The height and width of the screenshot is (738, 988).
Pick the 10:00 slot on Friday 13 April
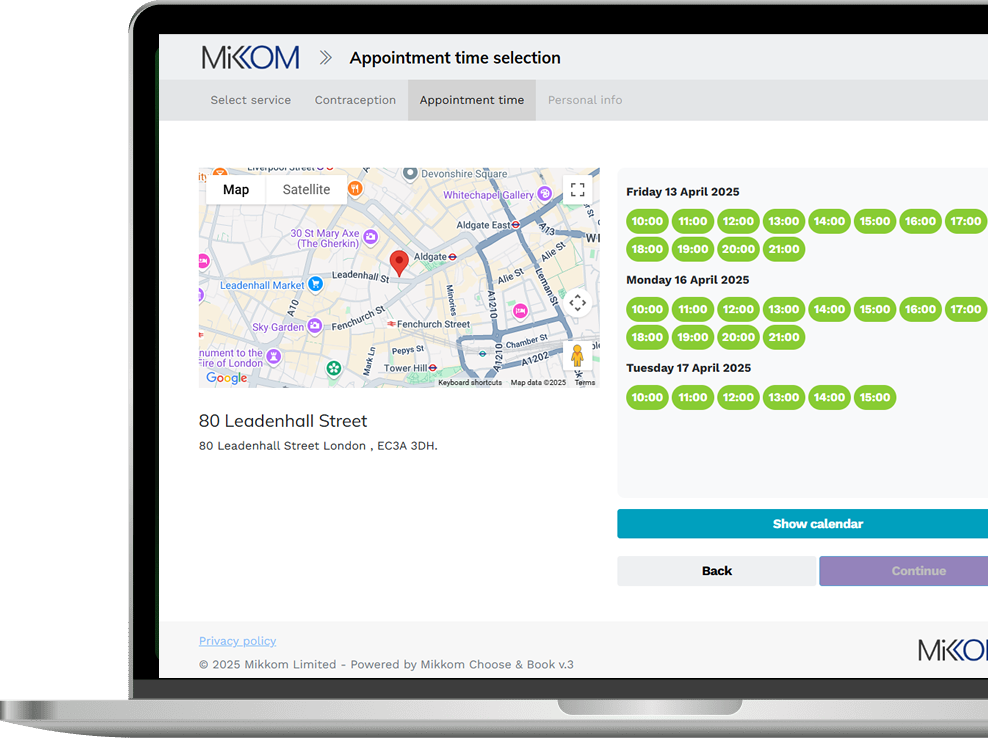(647, 221)
